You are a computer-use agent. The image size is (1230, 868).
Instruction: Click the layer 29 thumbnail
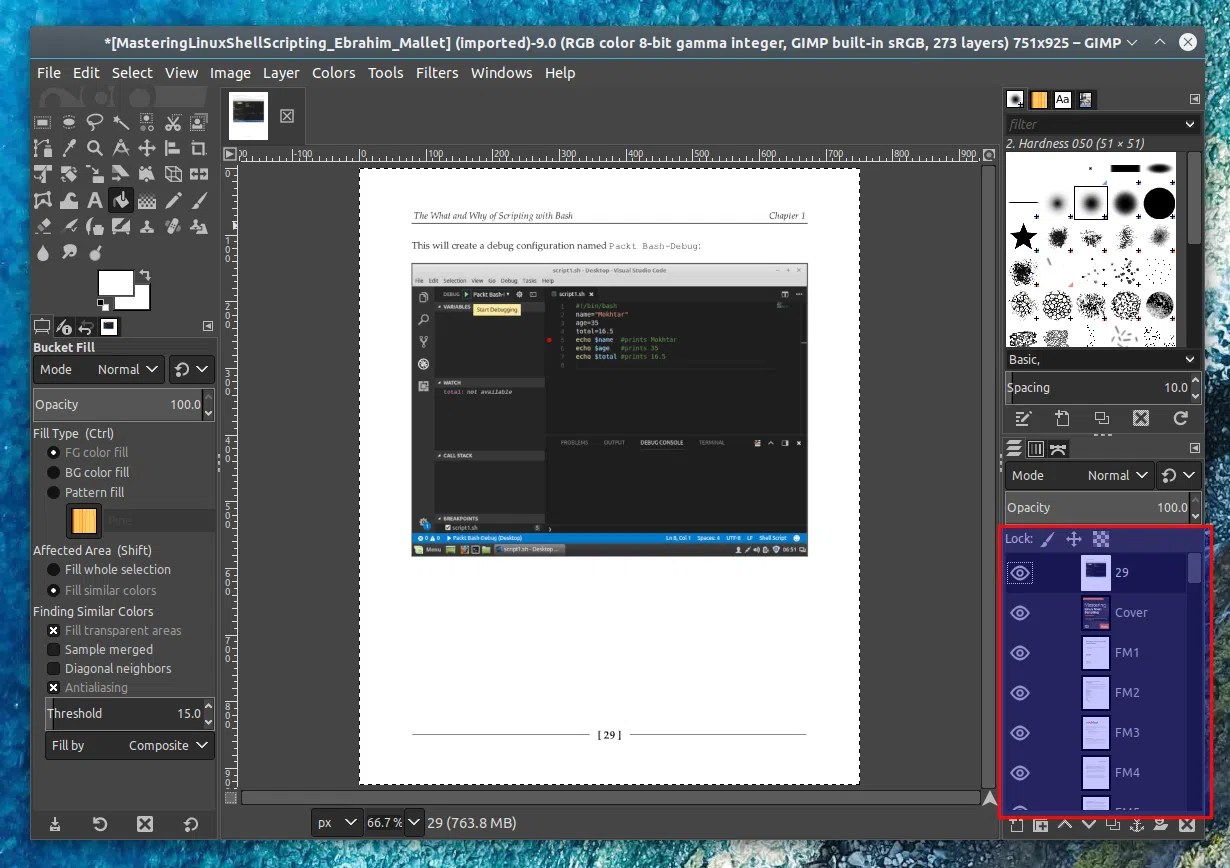point(1094,572)
